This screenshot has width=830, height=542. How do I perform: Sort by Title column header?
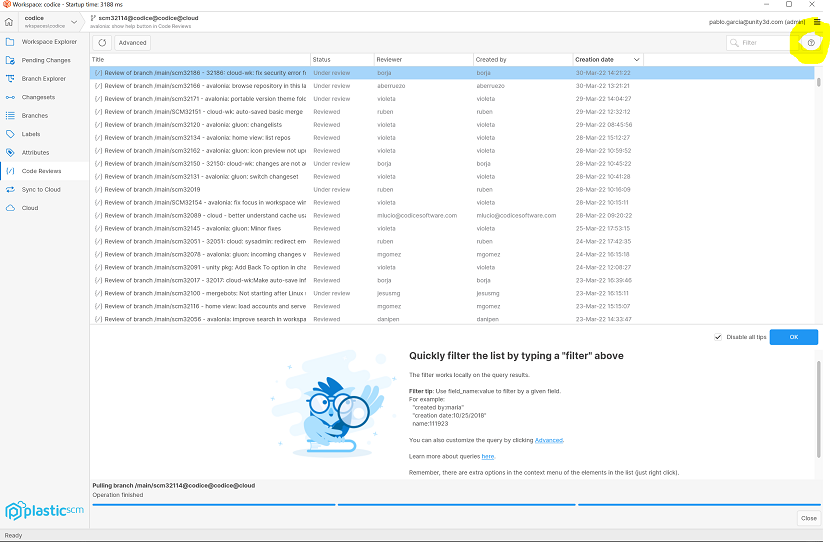coord(200,59)
